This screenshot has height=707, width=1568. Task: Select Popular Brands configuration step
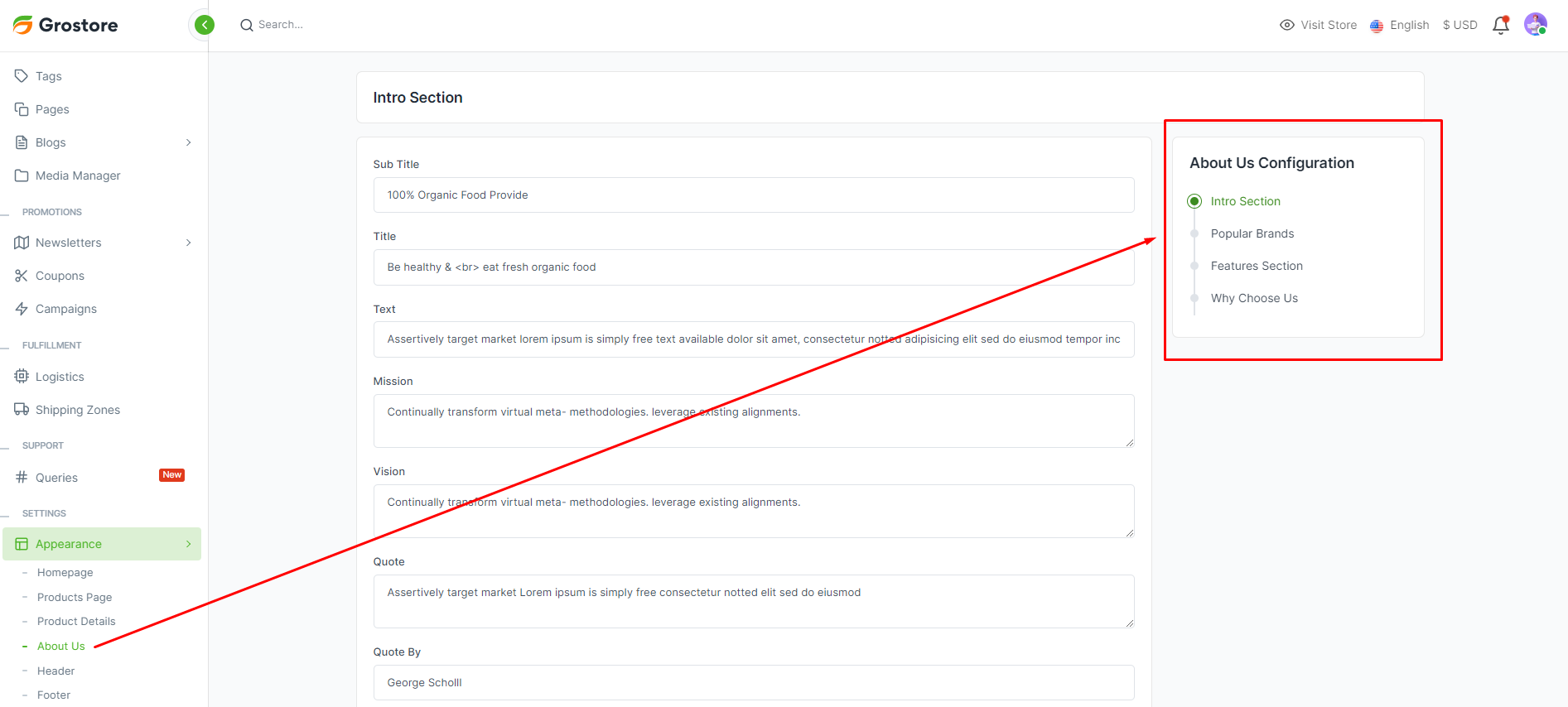tap(1252, 233)
